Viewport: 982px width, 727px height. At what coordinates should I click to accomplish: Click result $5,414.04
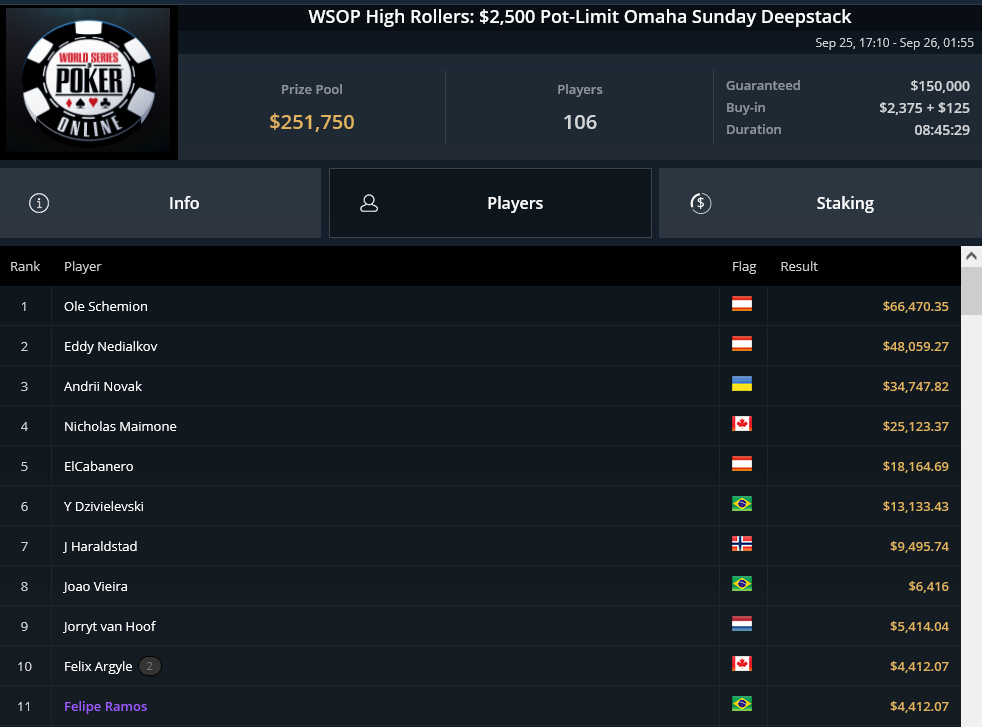(x=919, y=627)
